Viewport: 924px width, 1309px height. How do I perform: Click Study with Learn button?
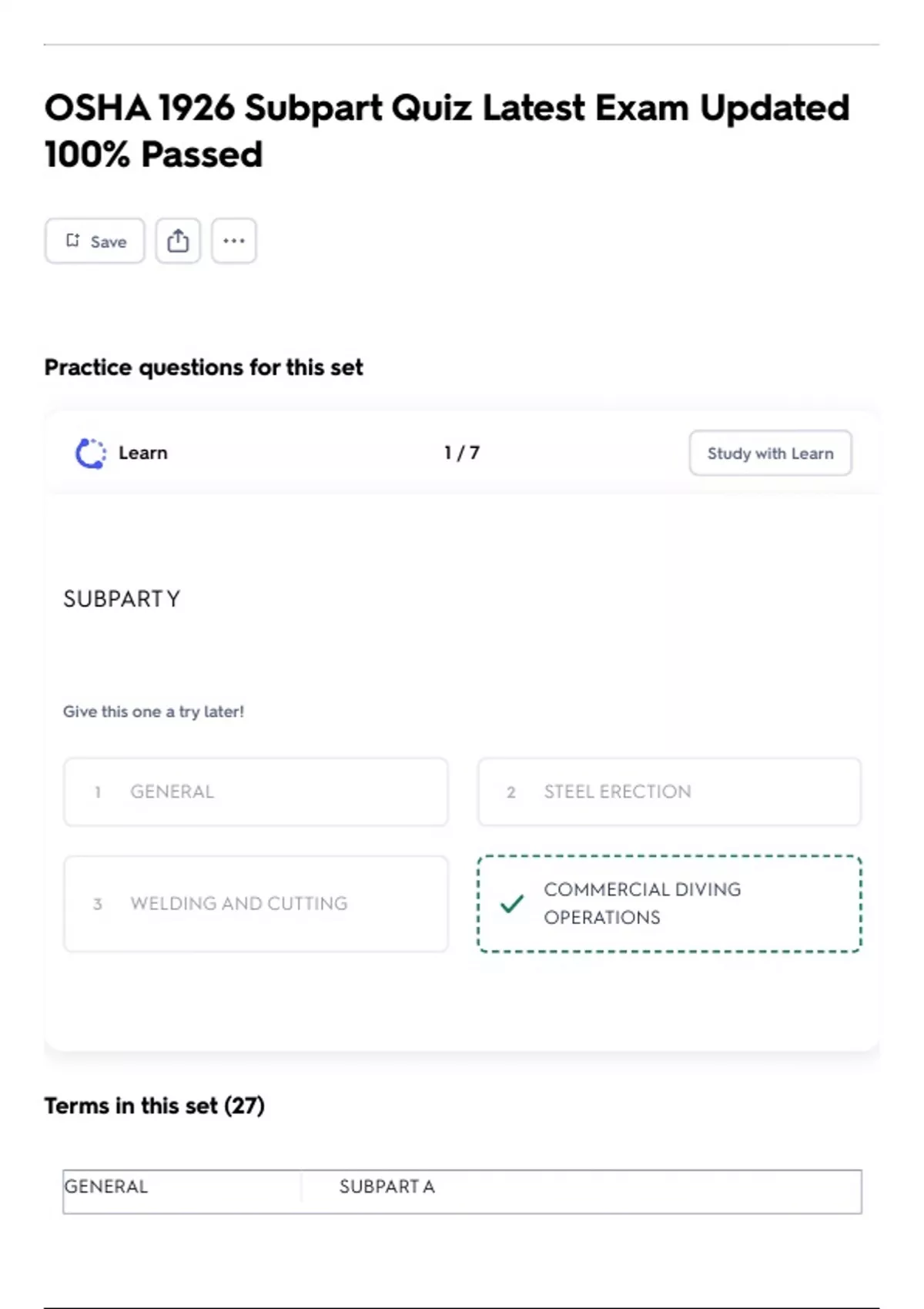point(770,454)
